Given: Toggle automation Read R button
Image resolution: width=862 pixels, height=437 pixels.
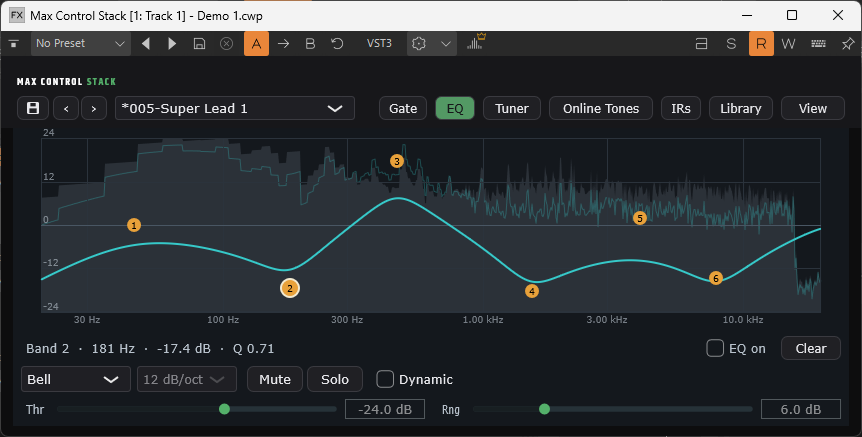Looking at the screenshot, I should 761,43.
